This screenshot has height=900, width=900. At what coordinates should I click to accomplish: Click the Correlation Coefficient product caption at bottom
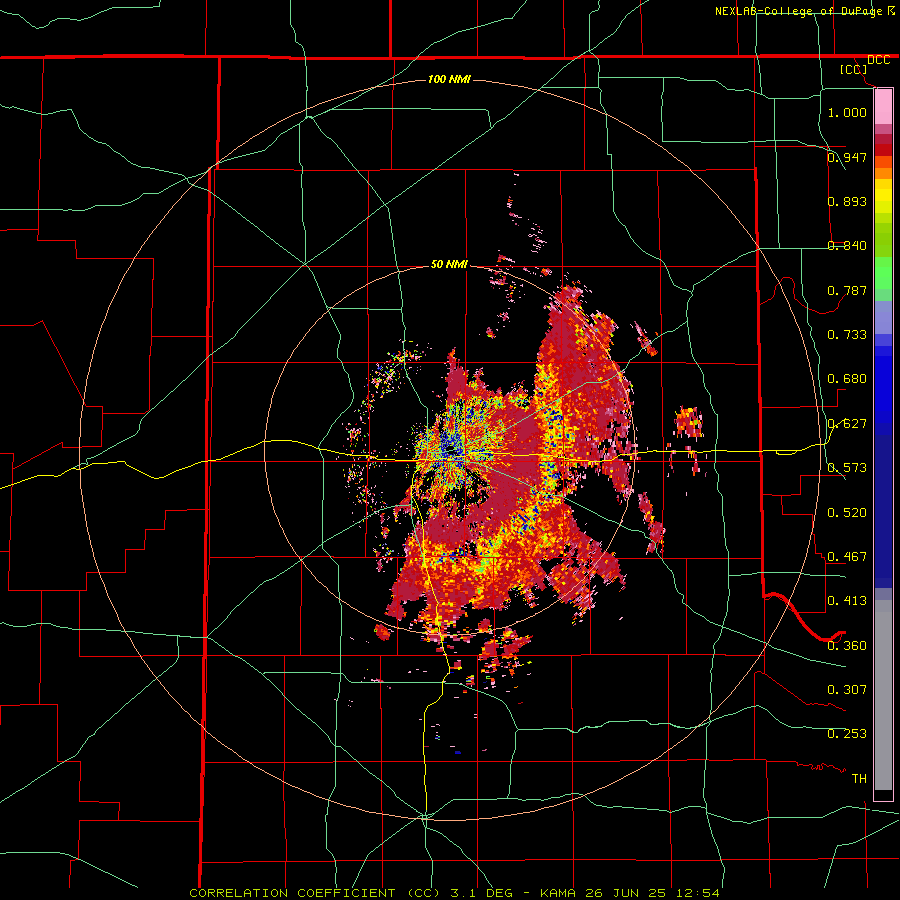point(454,893)
